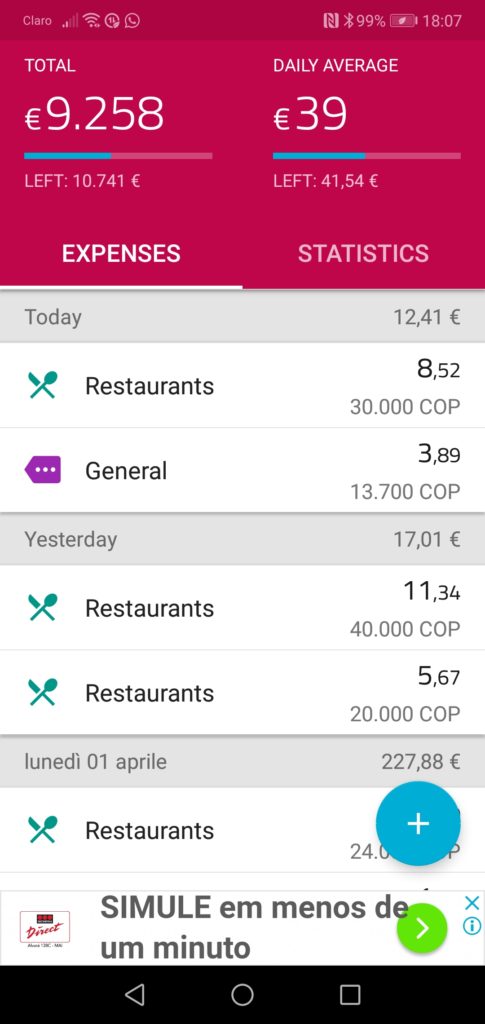Tap the recent apps square button
The width and height of the screenshot is (485, 1024).
coord(350,995)
